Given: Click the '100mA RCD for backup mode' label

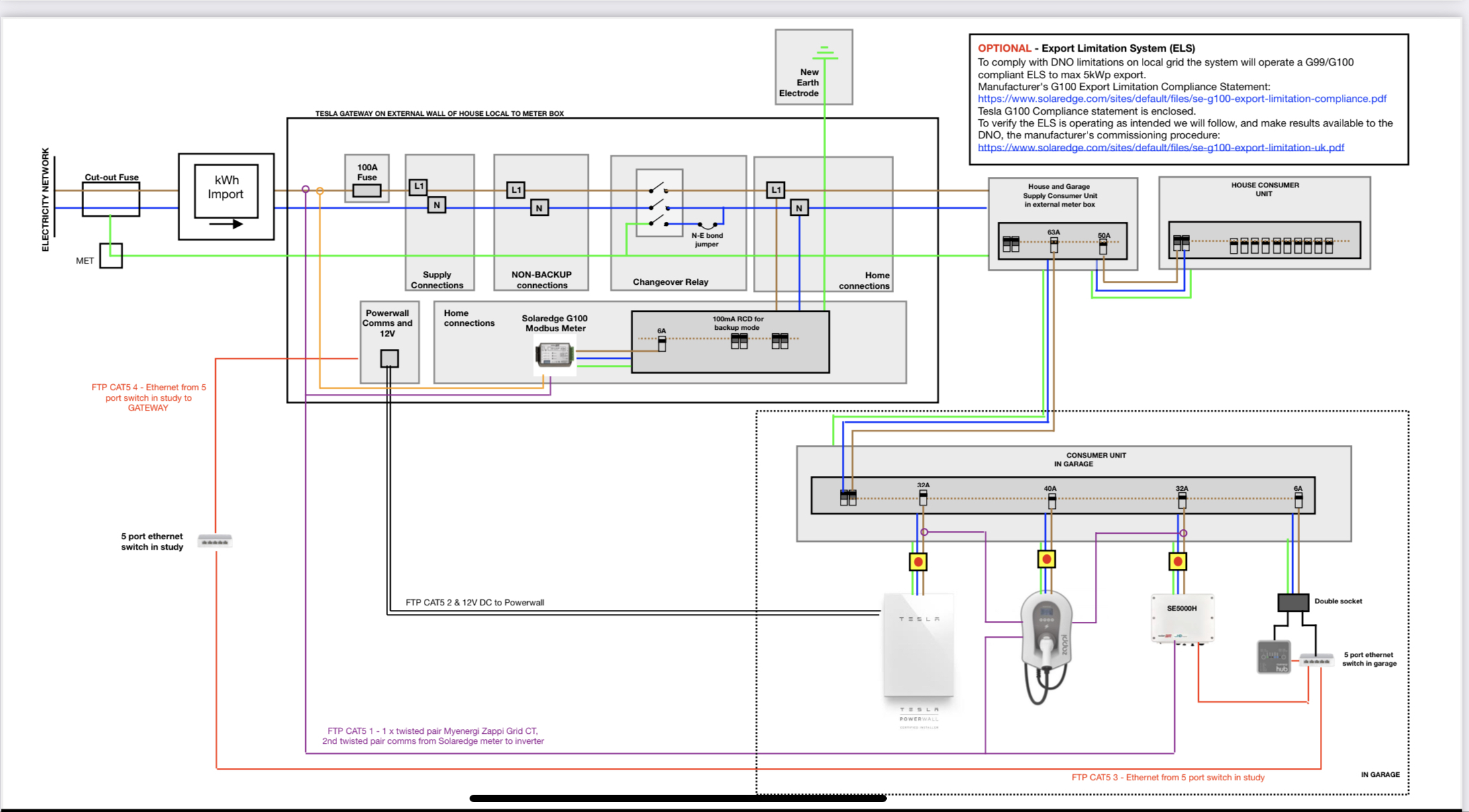Looking at the screenshot, I should pos(737,323).
